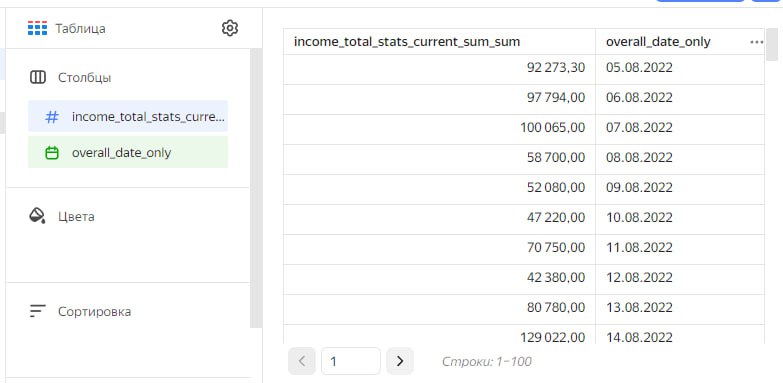783x383 pixels.
Task: Click the date cell 11.08.2022
Action: click(x=679, y=247)
